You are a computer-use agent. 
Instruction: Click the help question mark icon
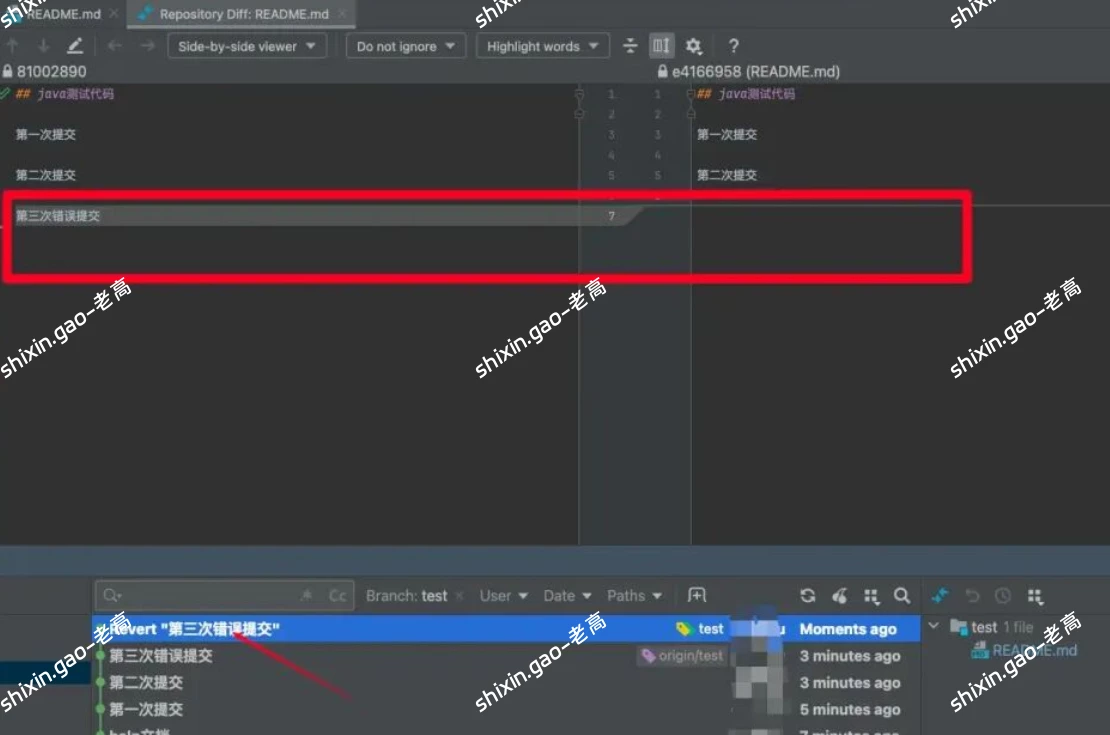click(x=733, y=46)
